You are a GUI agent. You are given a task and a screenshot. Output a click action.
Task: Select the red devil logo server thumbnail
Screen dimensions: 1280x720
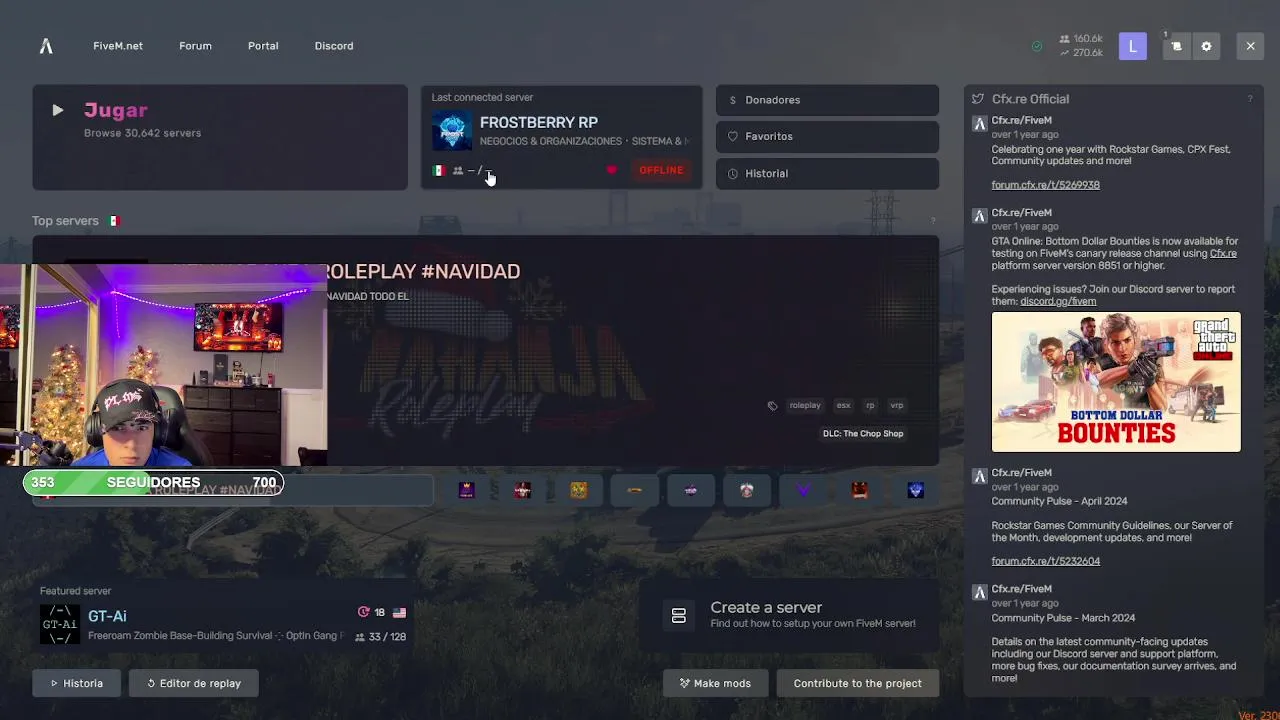point(859,490)
